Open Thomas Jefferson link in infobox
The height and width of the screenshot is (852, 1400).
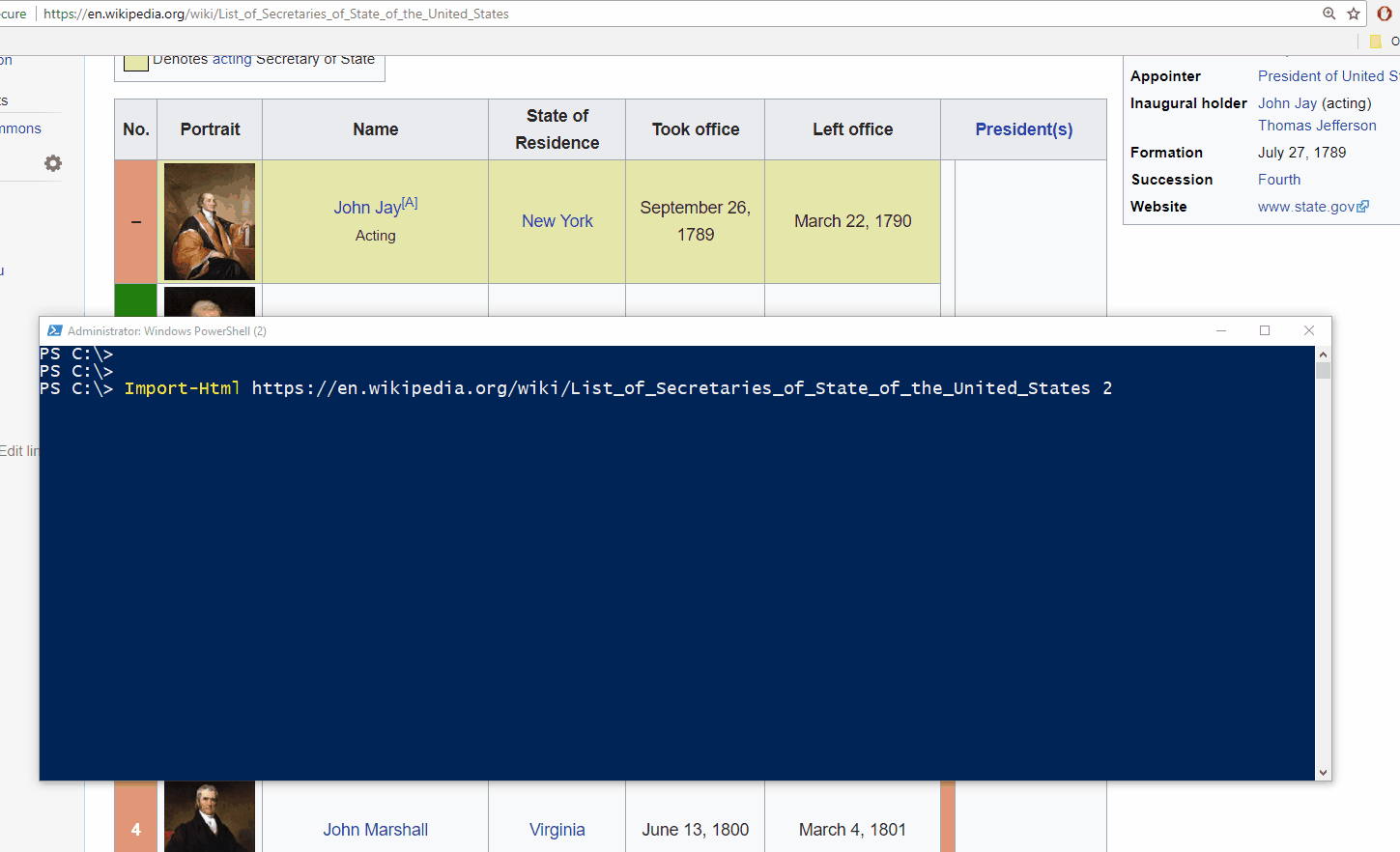[x=1317, y=126]
